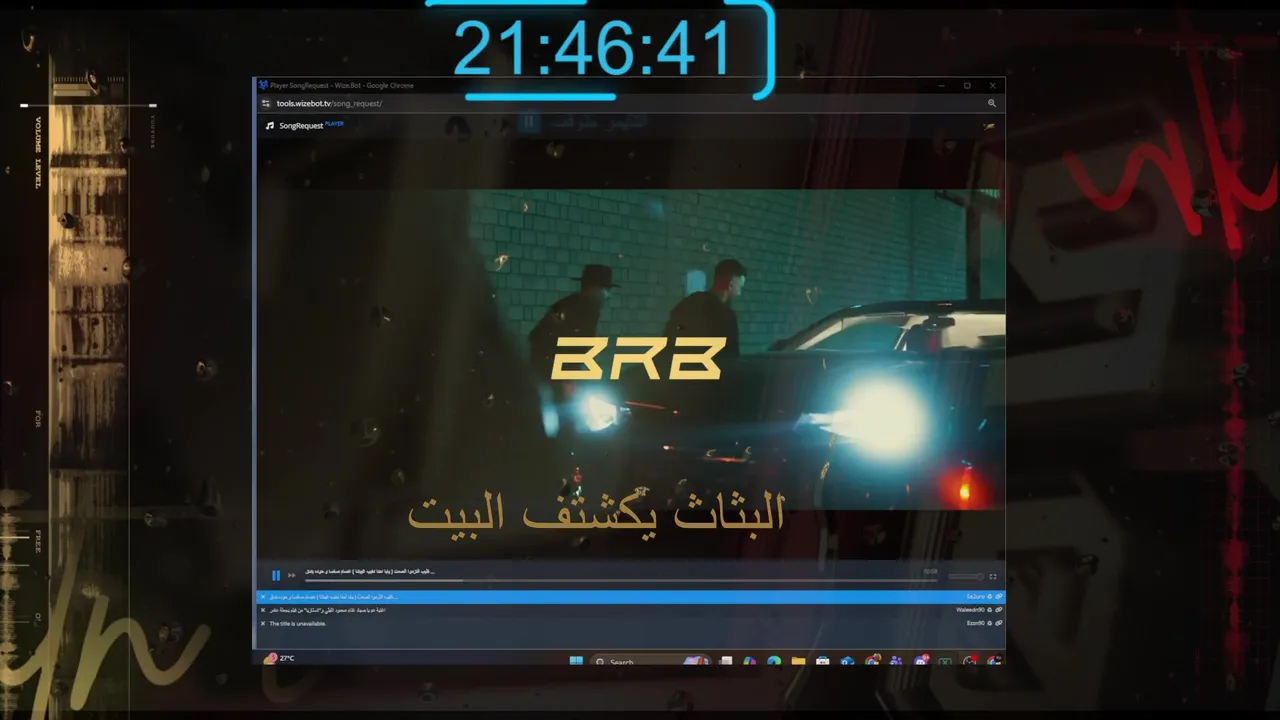Click the small icon beside the Sa2uno username
The width and height of the screenshot is (1280, 720).
[x=989, y=597]
